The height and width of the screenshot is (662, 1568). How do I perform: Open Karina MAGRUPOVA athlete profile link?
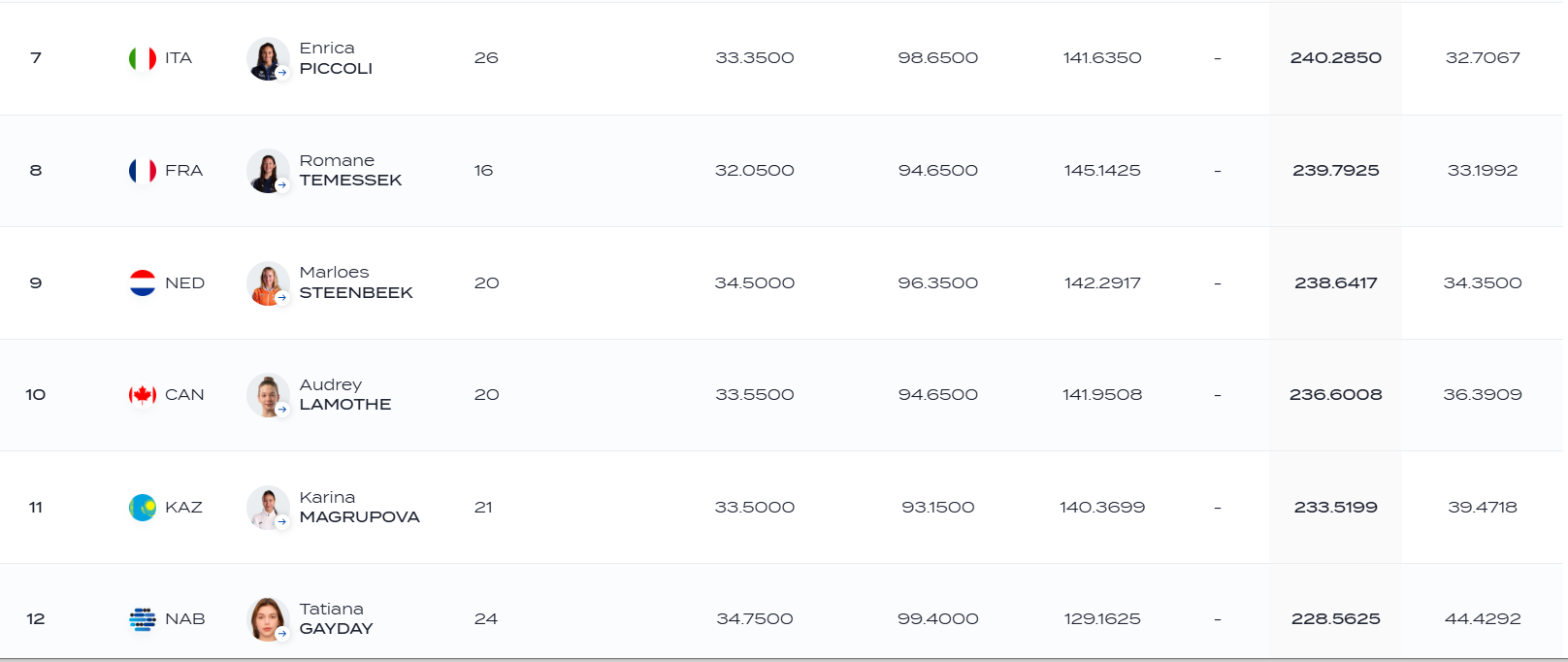tap(359, 507)
